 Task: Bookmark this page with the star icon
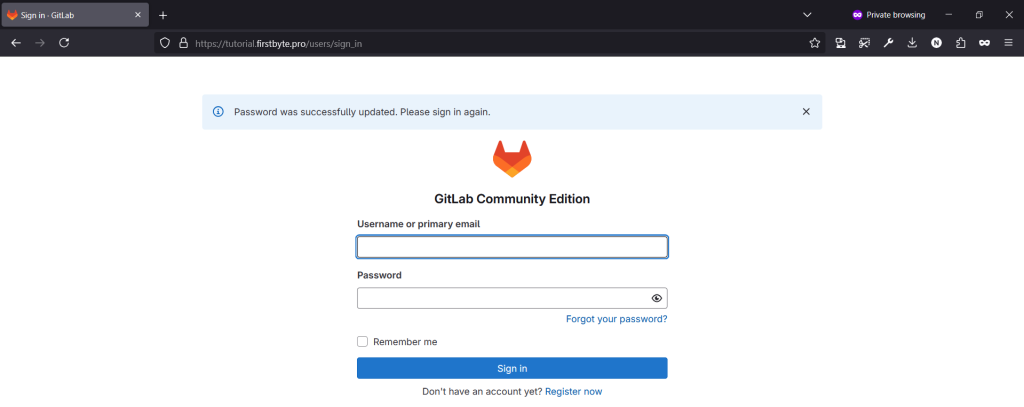pyautogui.click(x=814, y=43)
